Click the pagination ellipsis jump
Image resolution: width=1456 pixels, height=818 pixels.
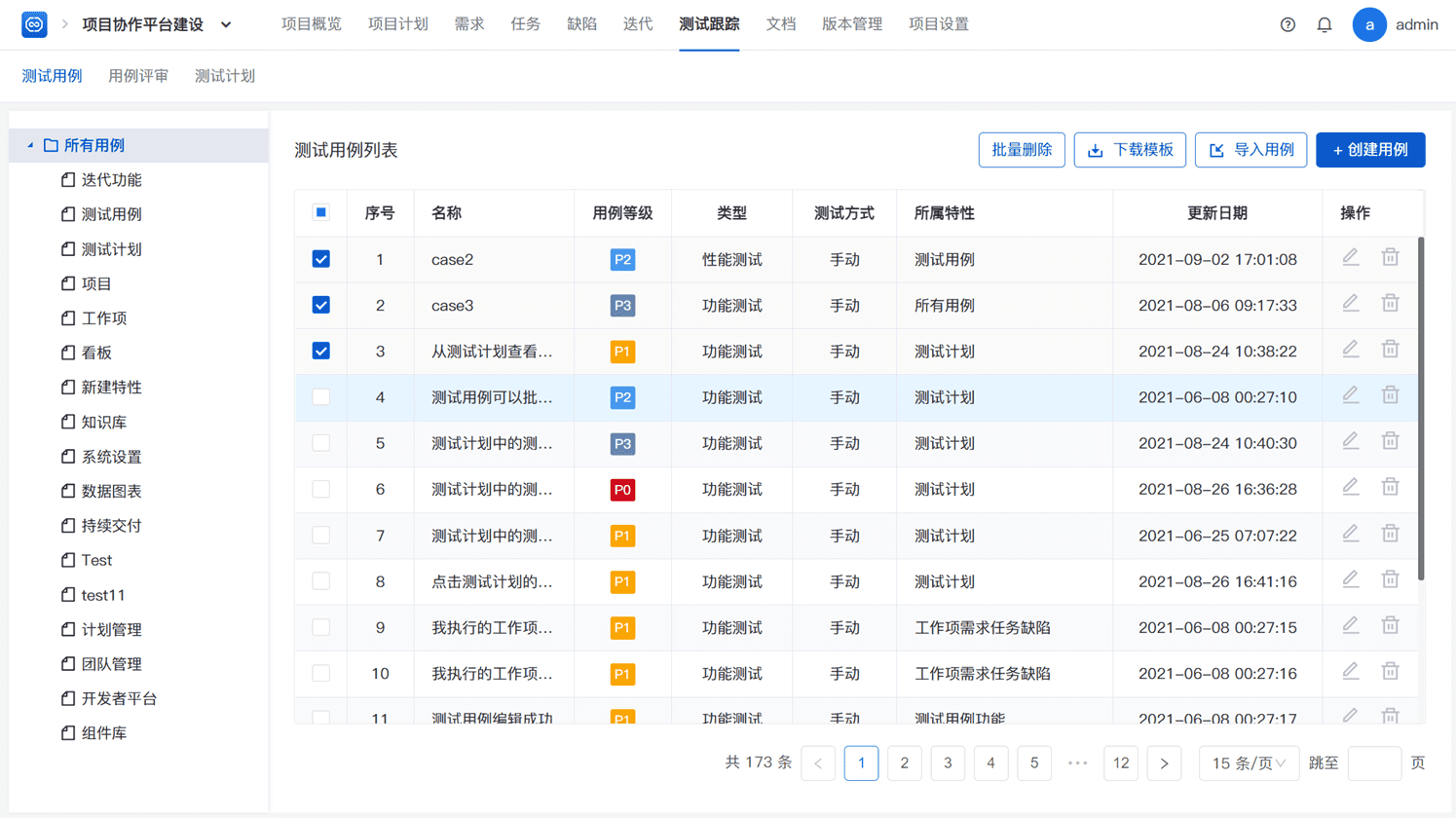(x=1077, y=763)
